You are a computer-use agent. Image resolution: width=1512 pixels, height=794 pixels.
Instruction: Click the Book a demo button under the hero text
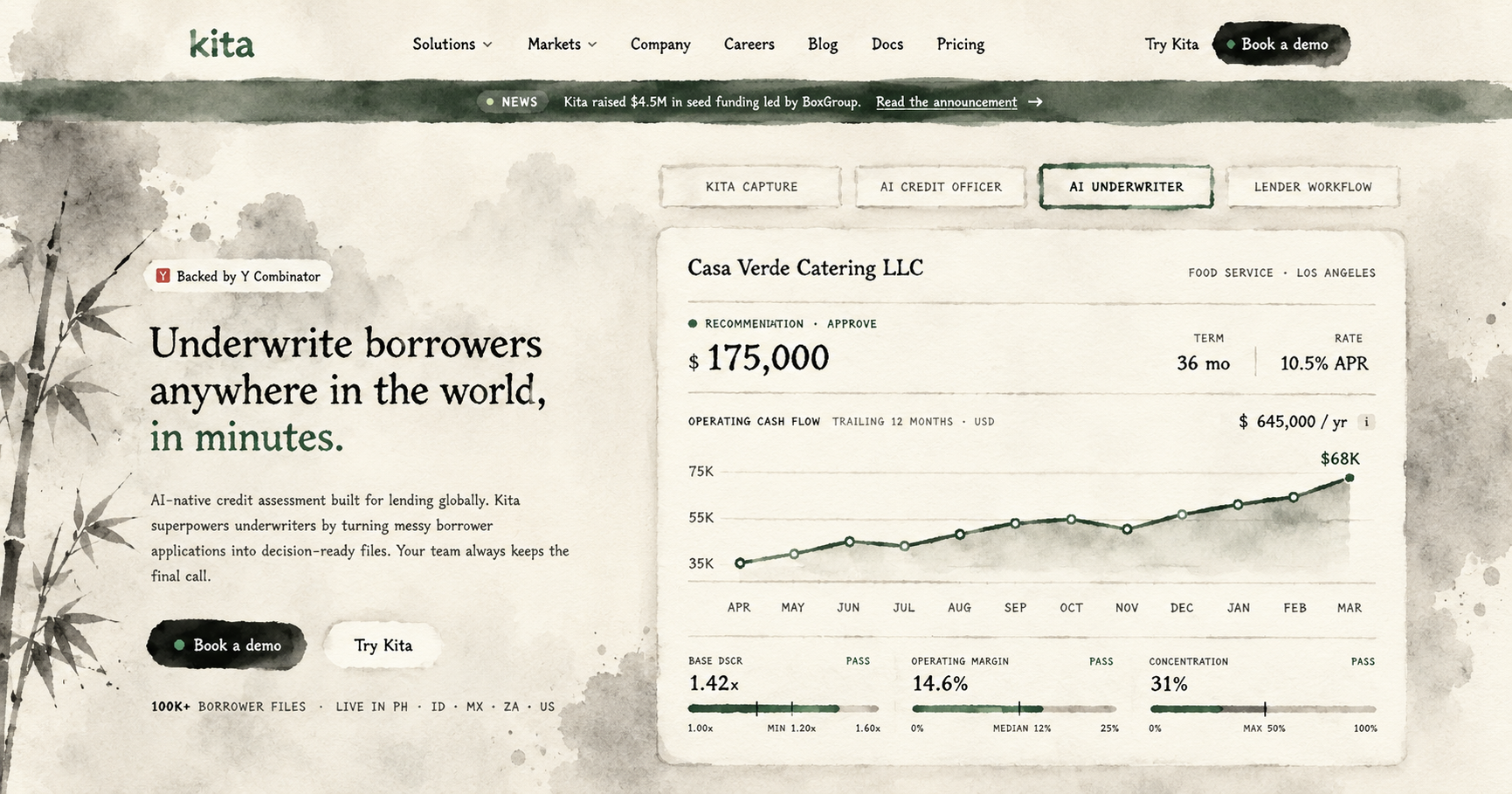[x=227, y=646]
